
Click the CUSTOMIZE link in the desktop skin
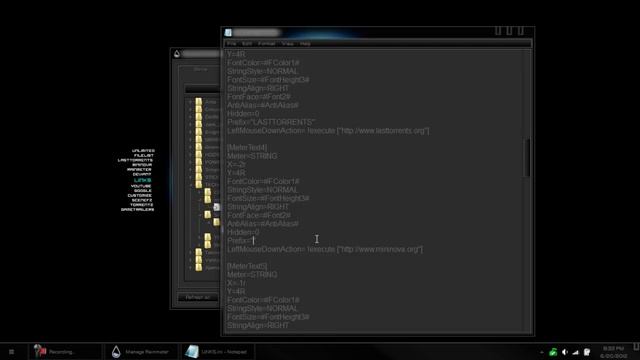[140, 196]
